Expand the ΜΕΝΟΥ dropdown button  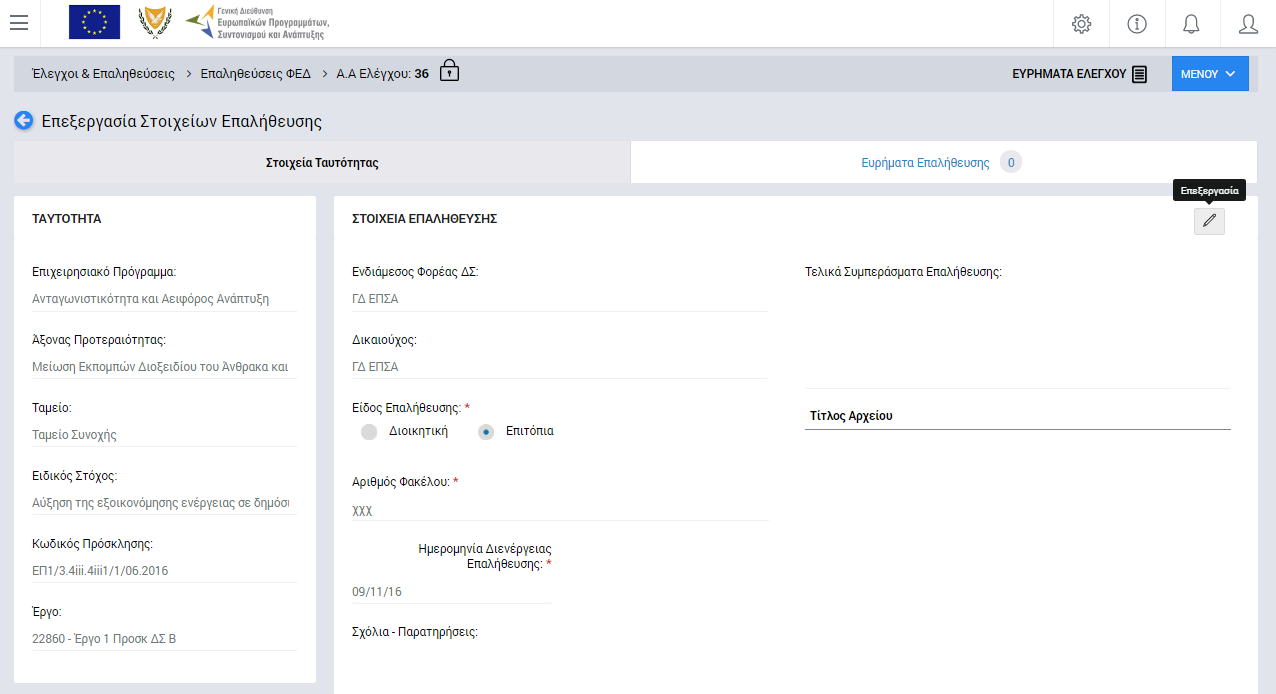pos(1210,74)
